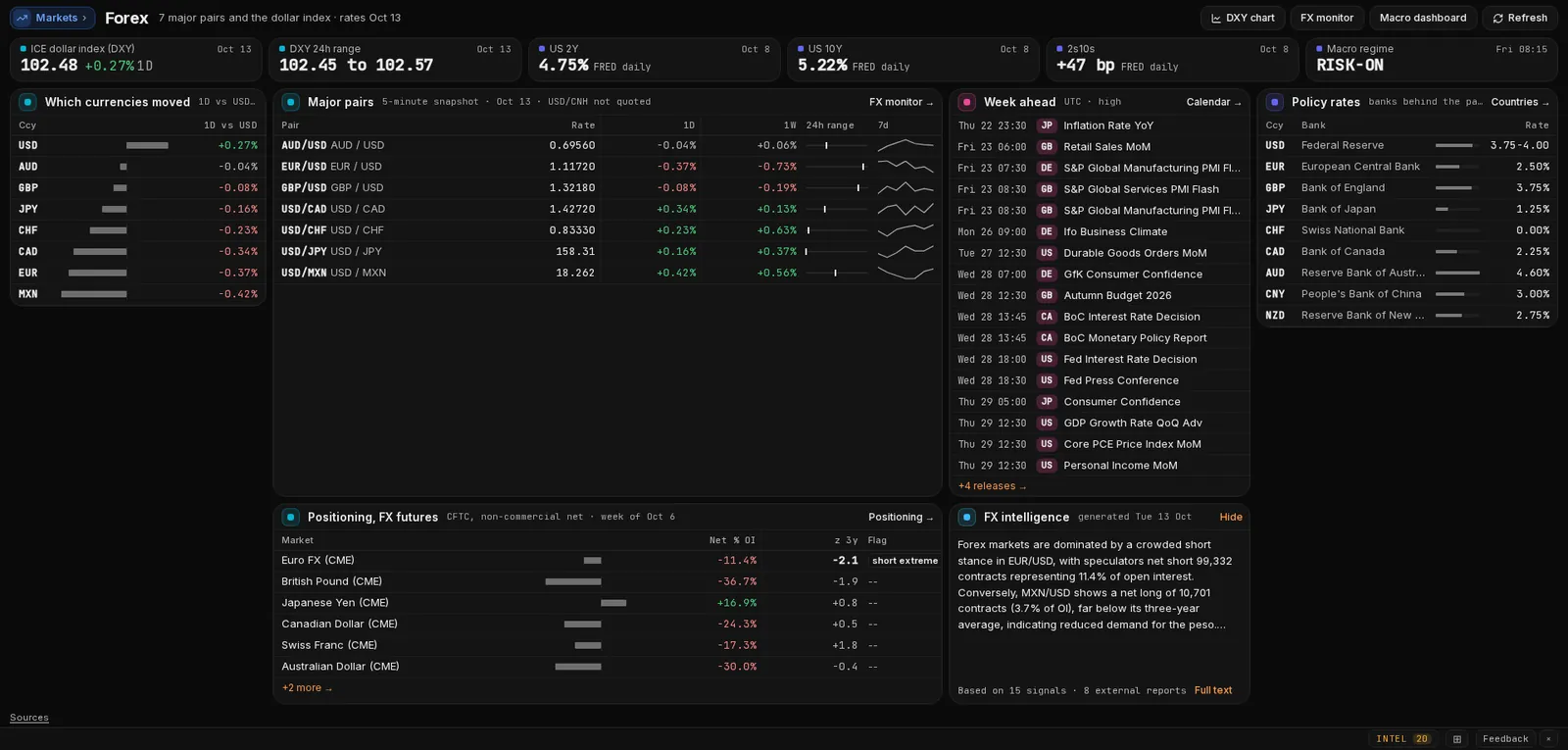The width and height of the screenshot is (1568, 750).
Task: Open the grid layout icon in the status bar
Action: (x=1457, y=739)
